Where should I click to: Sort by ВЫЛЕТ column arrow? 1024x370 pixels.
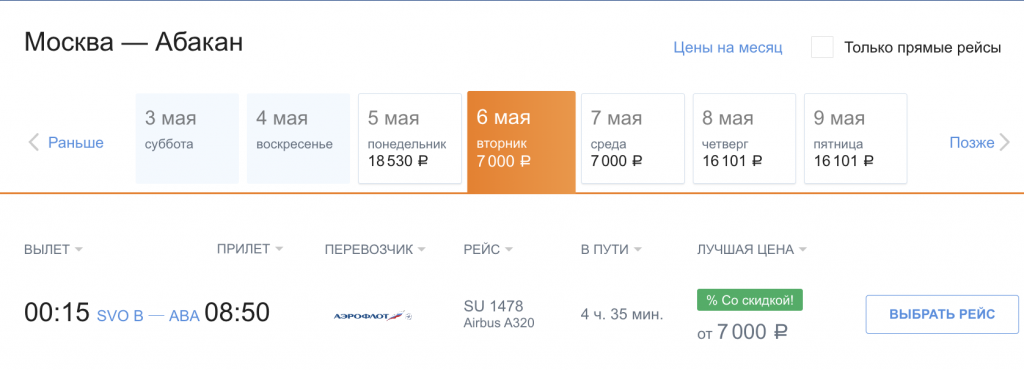pos(78,250)
